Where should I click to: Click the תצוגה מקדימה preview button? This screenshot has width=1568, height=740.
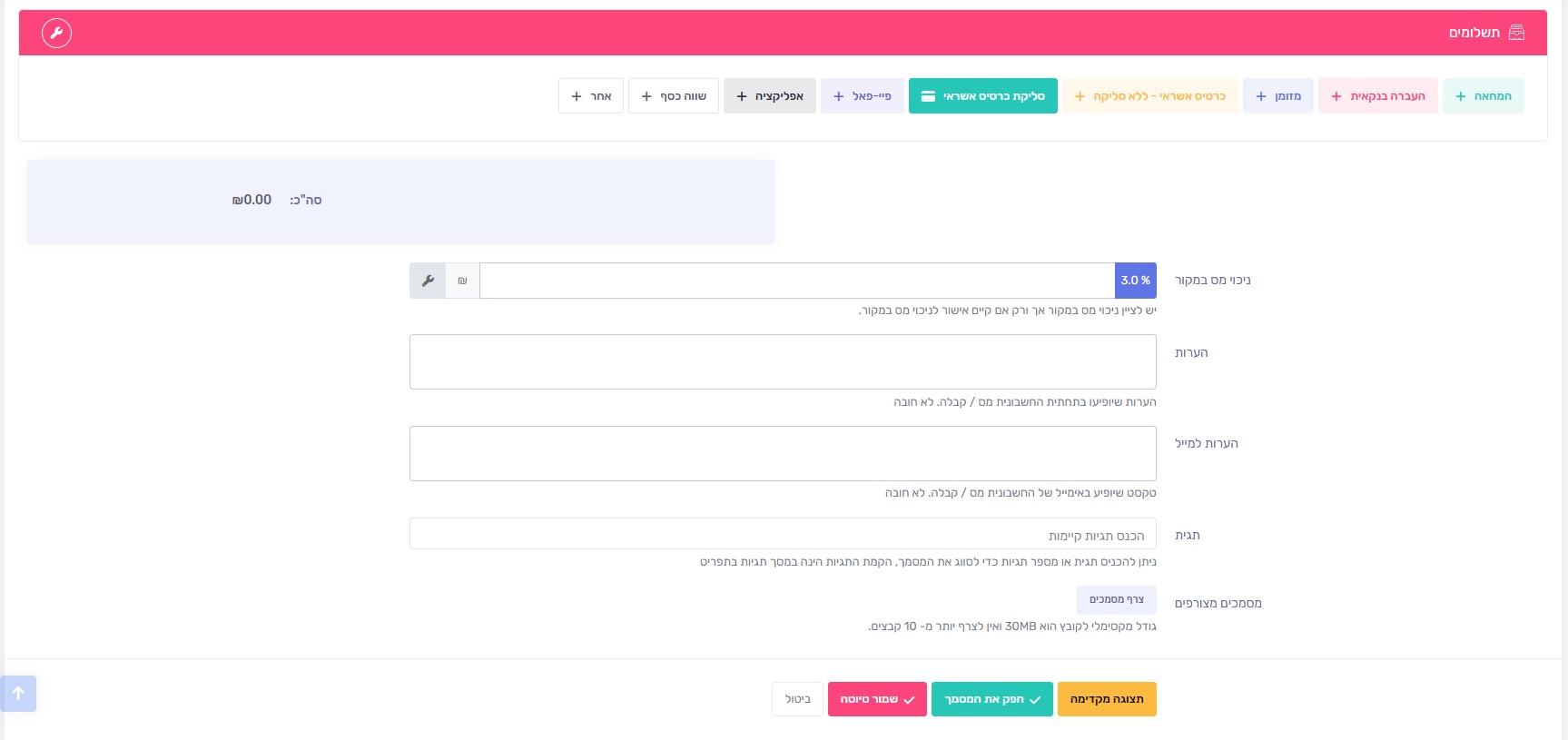[x=1106, y=699]
